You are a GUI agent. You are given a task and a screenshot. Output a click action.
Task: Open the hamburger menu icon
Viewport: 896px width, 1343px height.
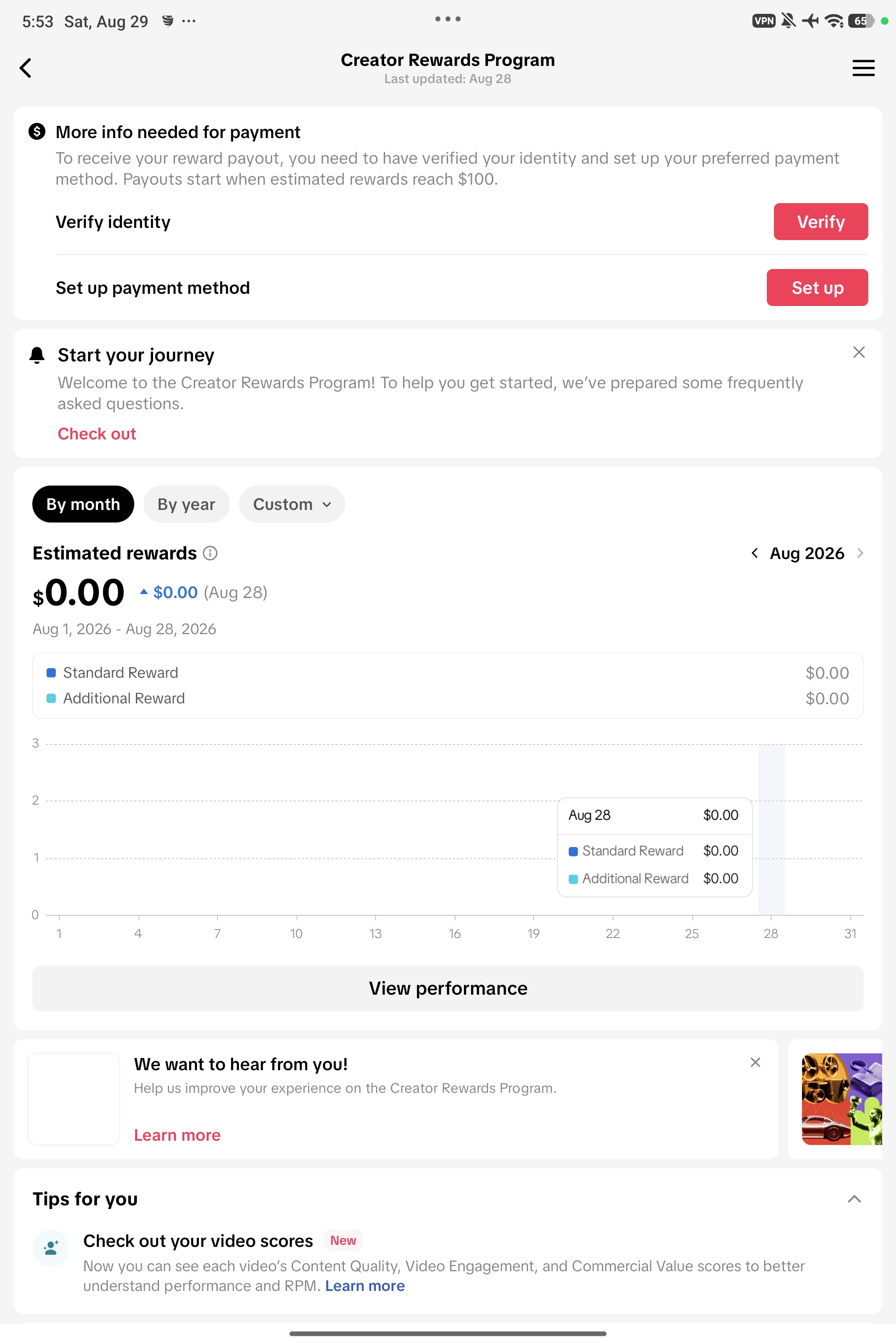(x=863, y=68)
